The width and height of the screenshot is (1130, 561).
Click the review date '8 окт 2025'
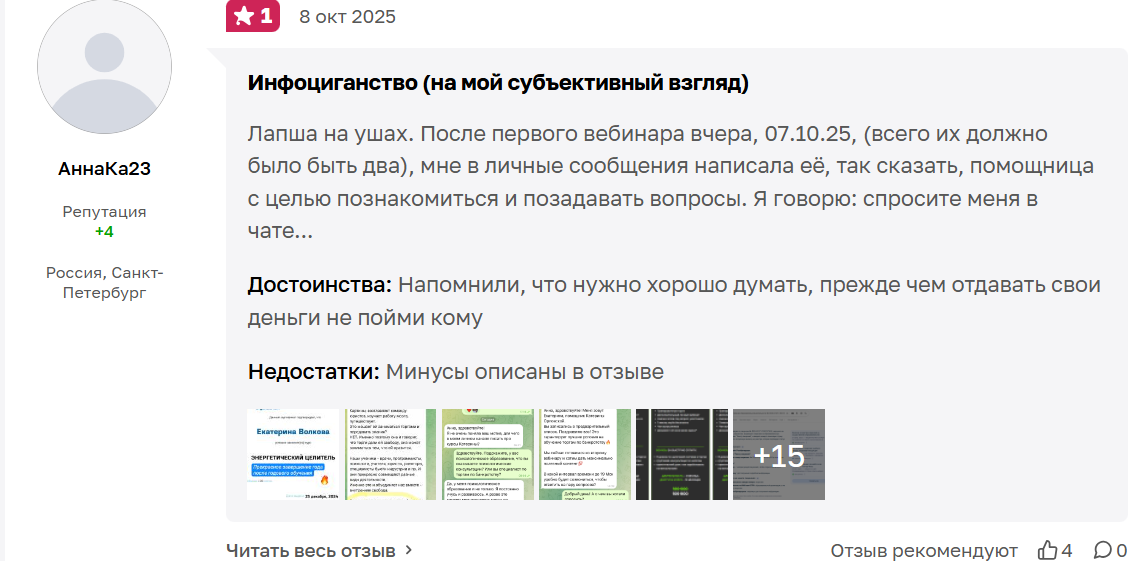point(347,17)
